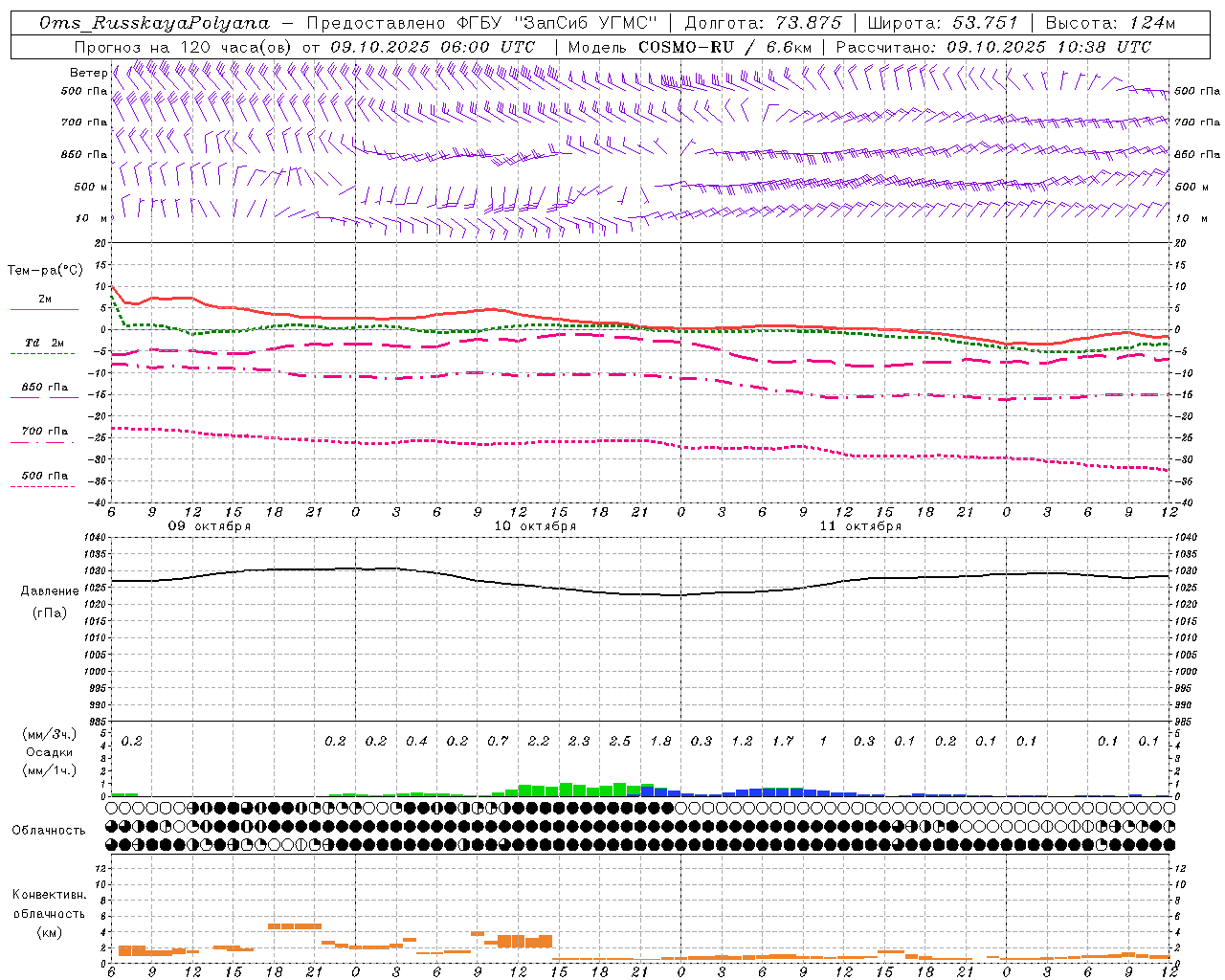Click the station name Oms_RusskayaPolyana

coord(154,23)
